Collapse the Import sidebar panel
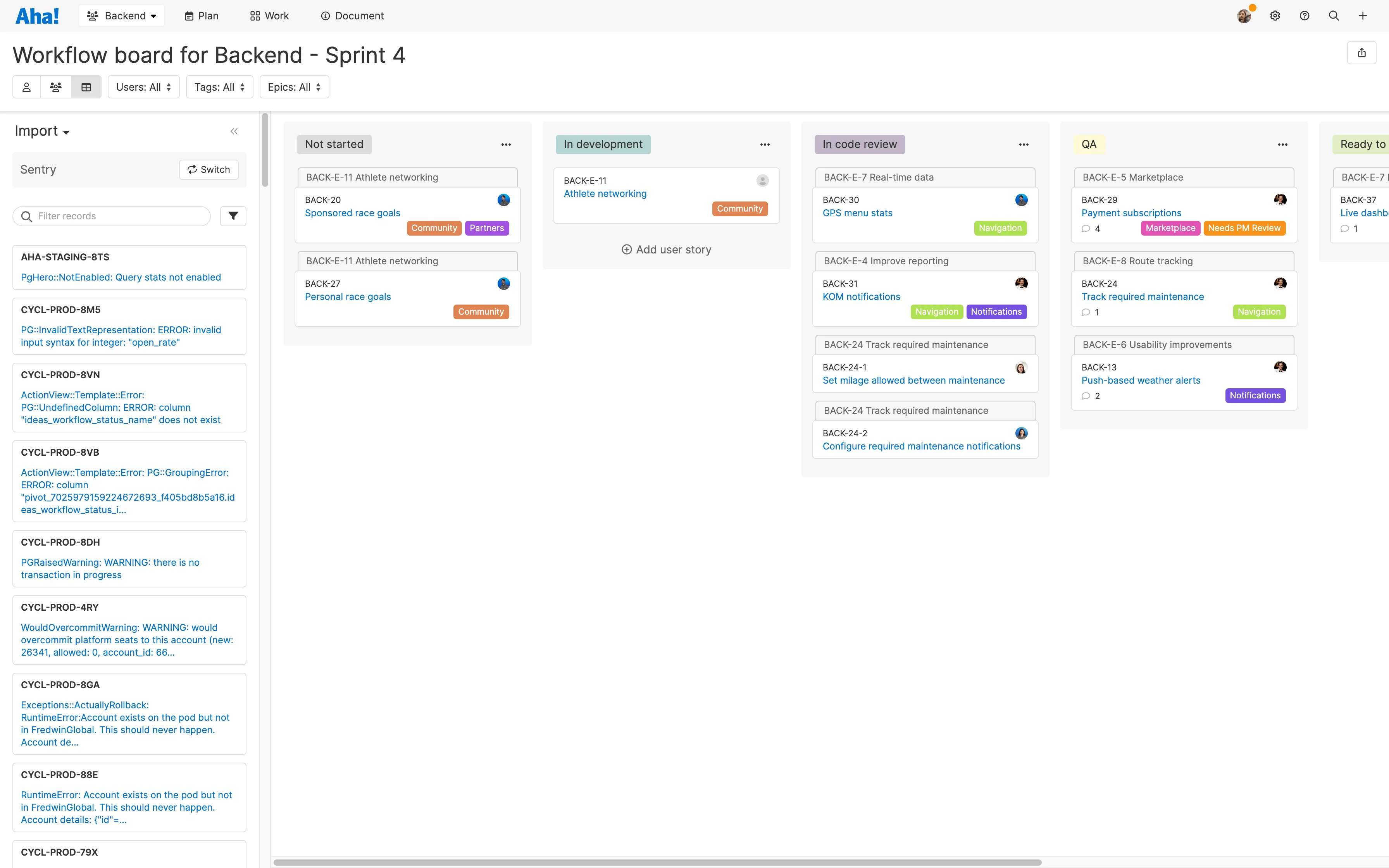The image size is (1389, 868). pyautogui.click(x=234, y=131)
